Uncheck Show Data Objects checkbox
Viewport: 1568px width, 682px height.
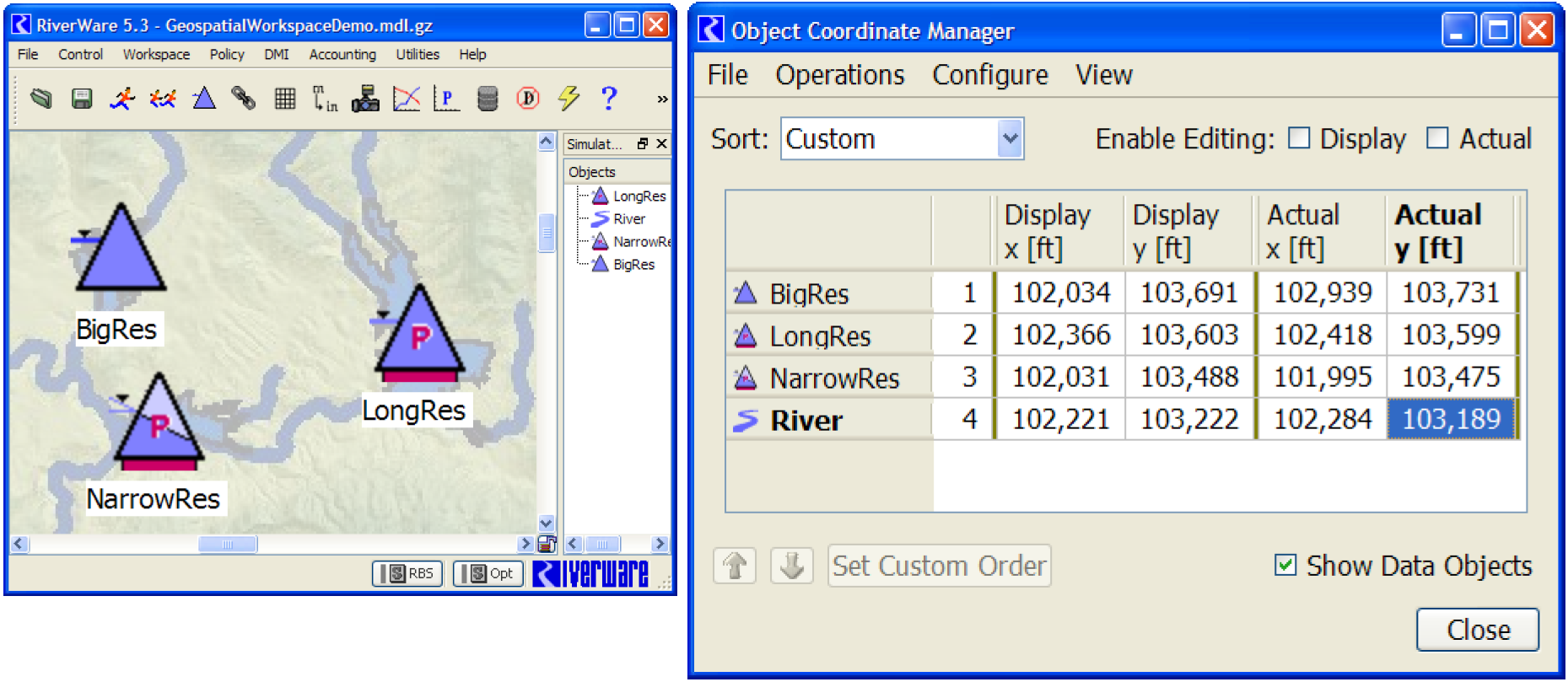tap(1285, 565)
